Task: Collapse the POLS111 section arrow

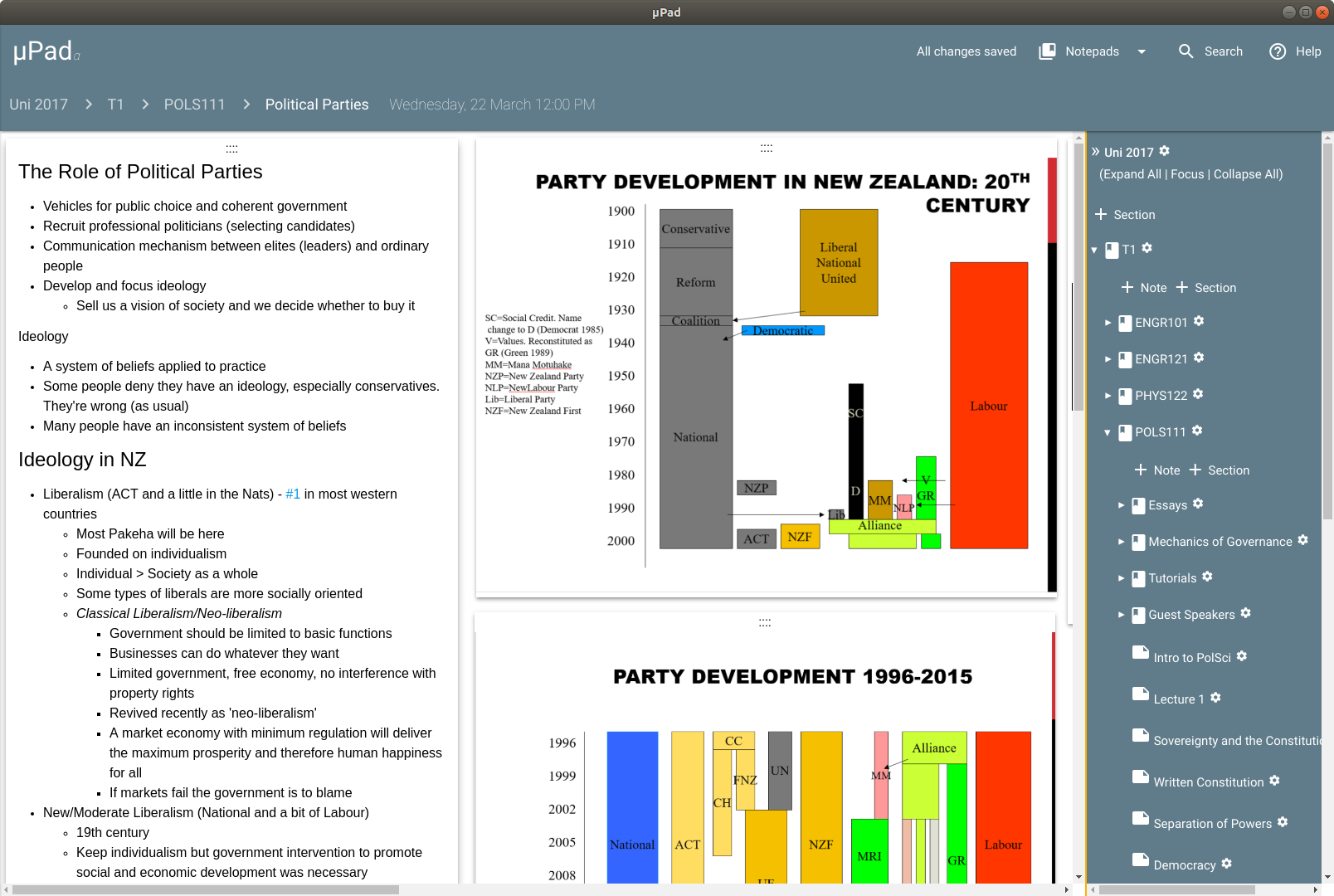Action: pyautogui.click(x=1107, y=432)
